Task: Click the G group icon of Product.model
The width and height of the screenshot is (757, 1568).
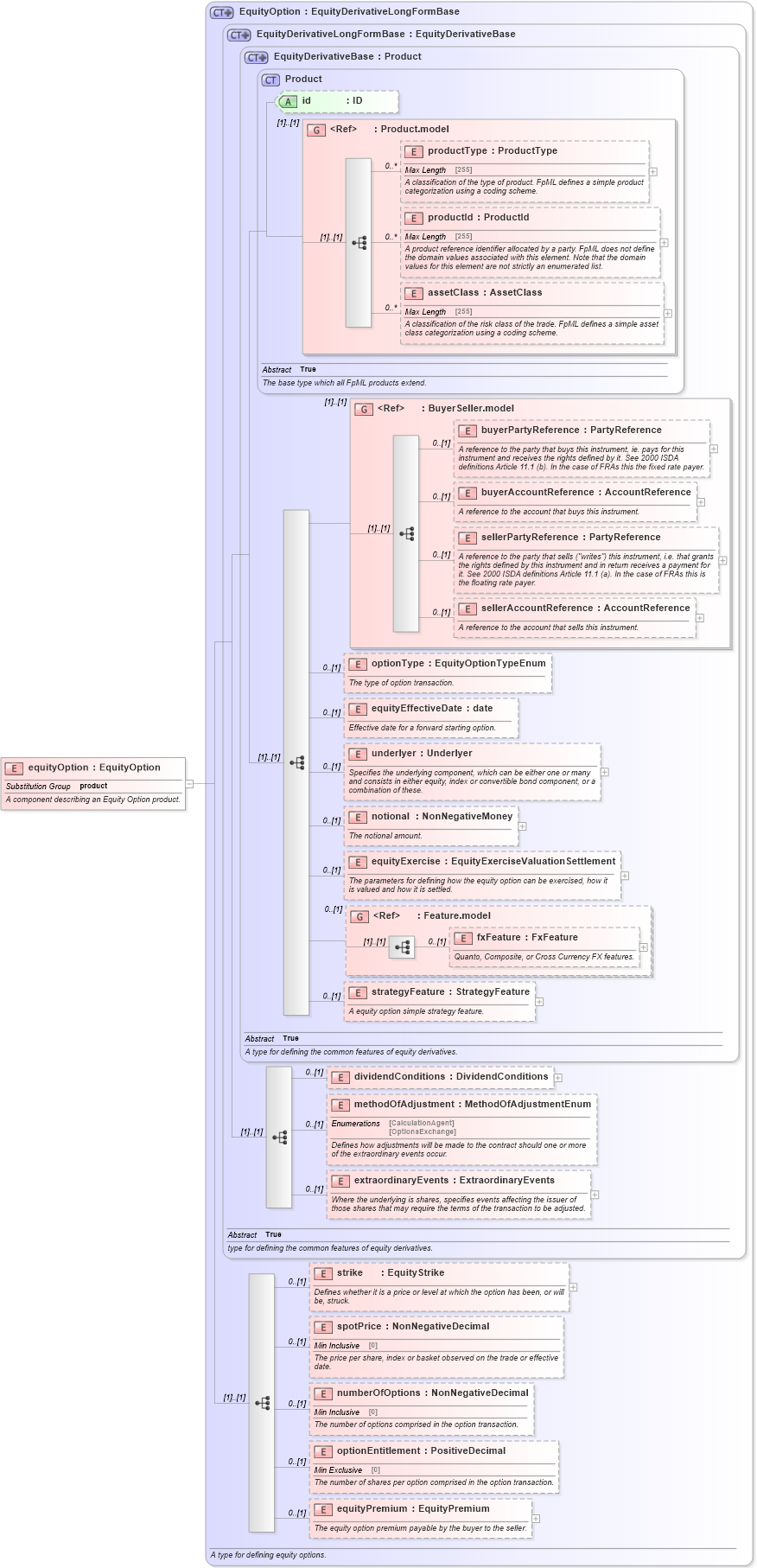Action: 316,130
